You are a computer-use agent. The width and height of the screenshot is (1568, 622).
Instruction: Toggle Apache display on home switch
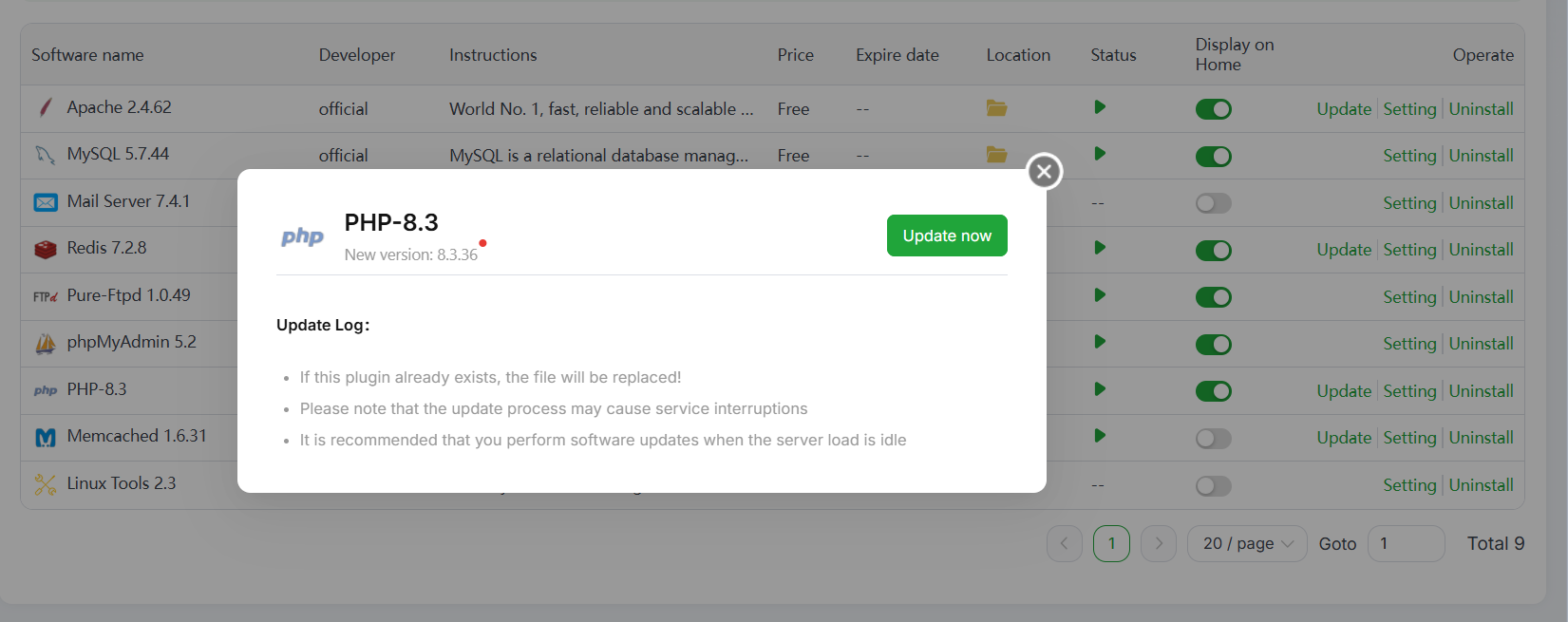(x=1213, y=109)
